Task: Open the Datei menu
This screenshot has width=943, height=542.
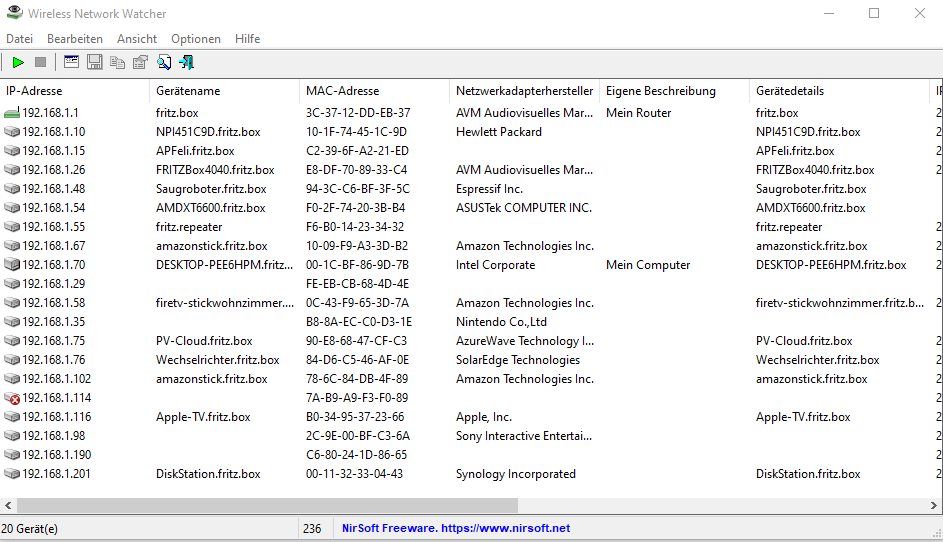Action: 19,39
